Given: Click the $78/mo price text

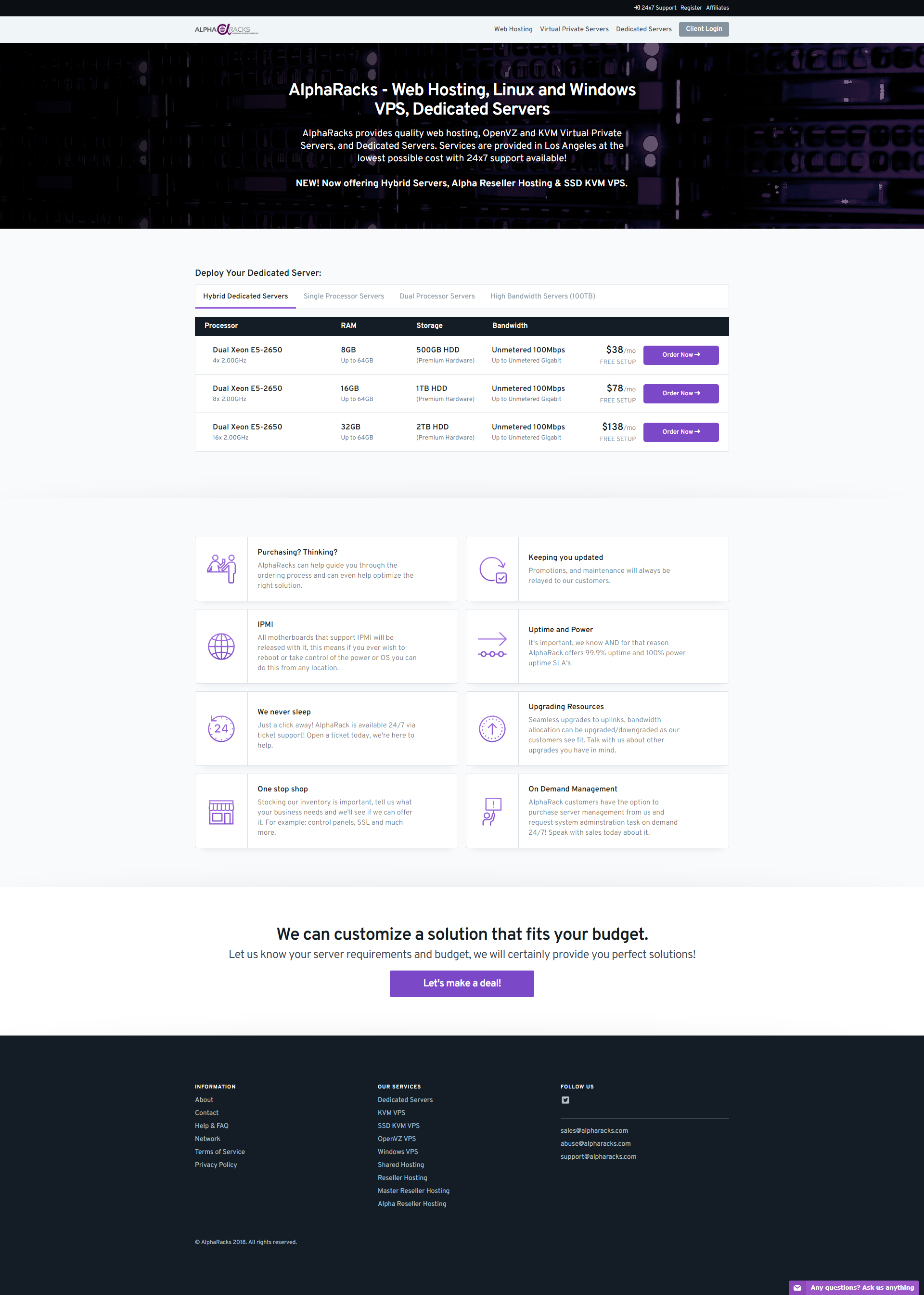Looking at the screenshot, I should click(621, 388).
